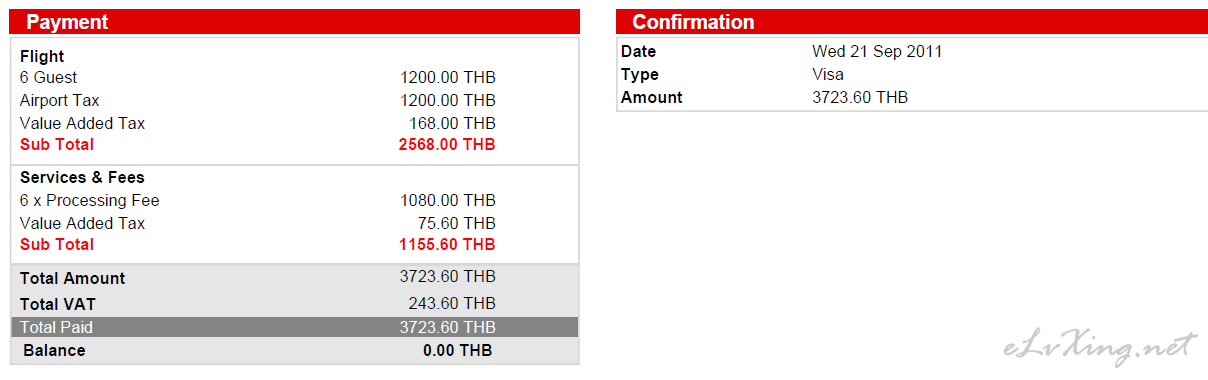
Task: Click the flight Sub Total 2568.00 THB
Action: (x=447, y=144)
